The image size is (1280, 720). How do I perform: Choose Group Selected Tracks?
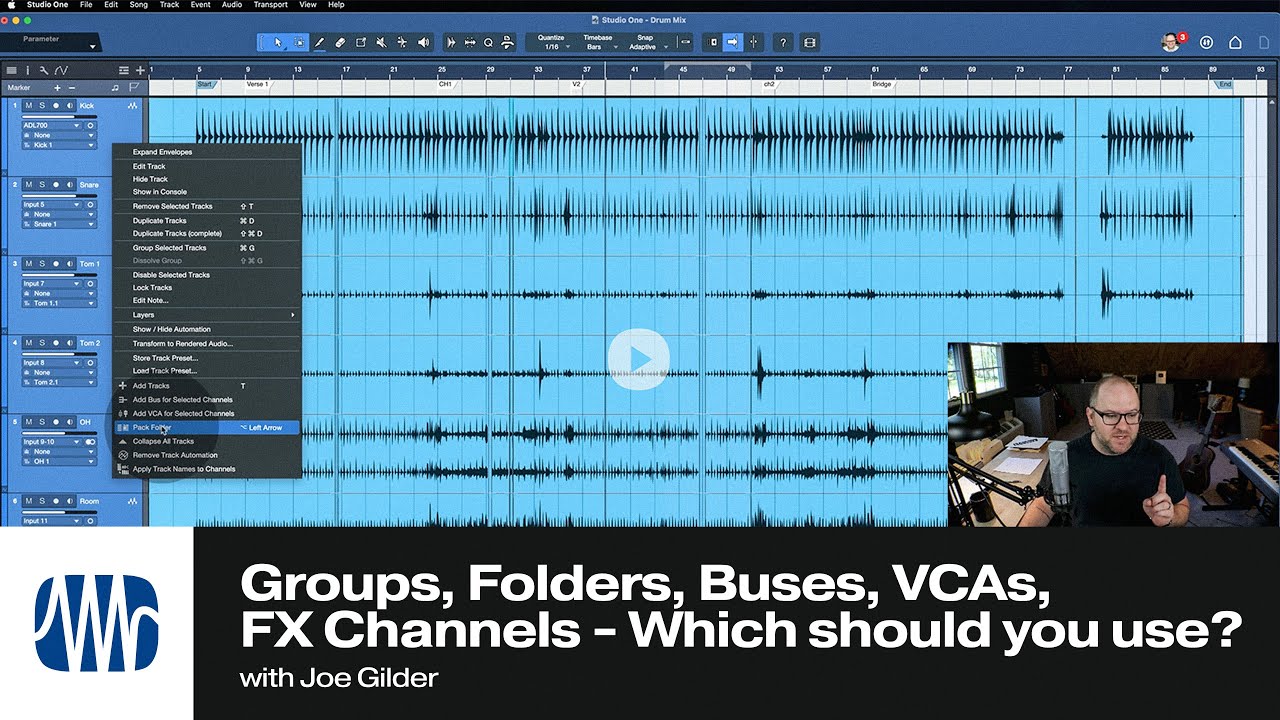[207, 248]
